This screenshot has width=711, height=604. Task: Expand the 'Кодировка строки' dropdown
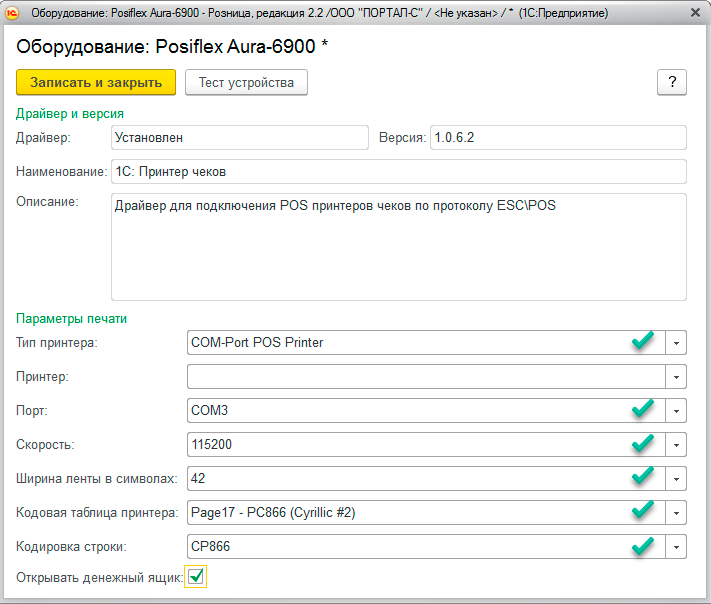pyautogui.click(x=677, y=547)
